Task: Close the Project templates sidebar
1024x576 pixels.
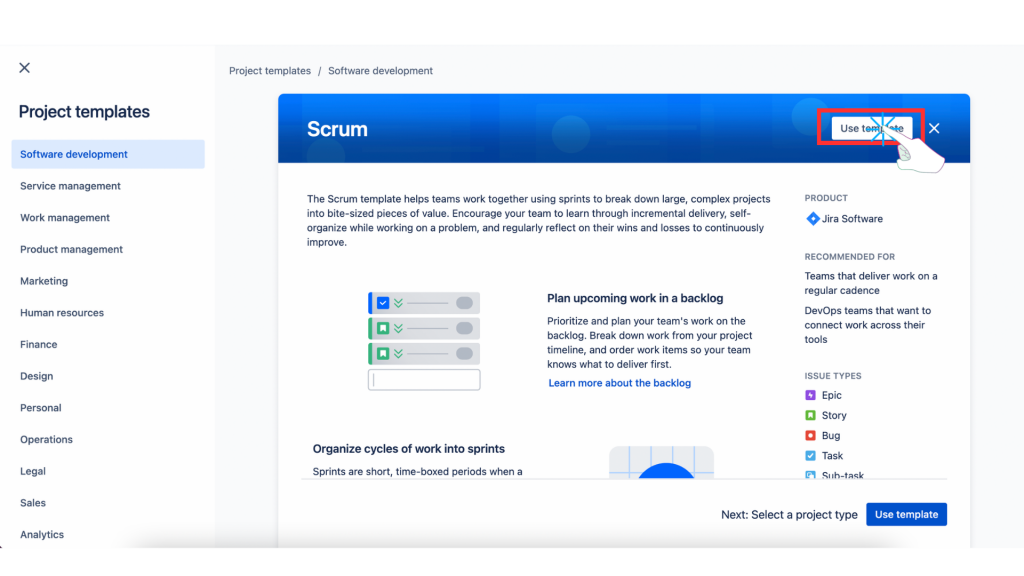Action: pos(25,68)
